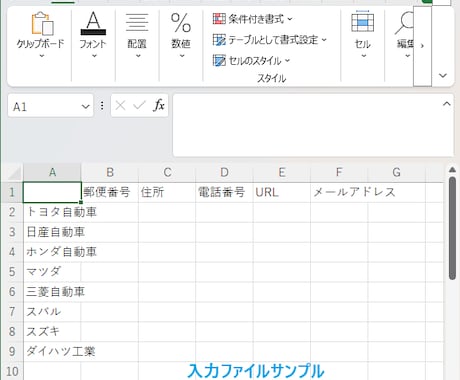Open the 配置 alignment group icon
This screenshot has height=380, width=460.
click(137, 23)
